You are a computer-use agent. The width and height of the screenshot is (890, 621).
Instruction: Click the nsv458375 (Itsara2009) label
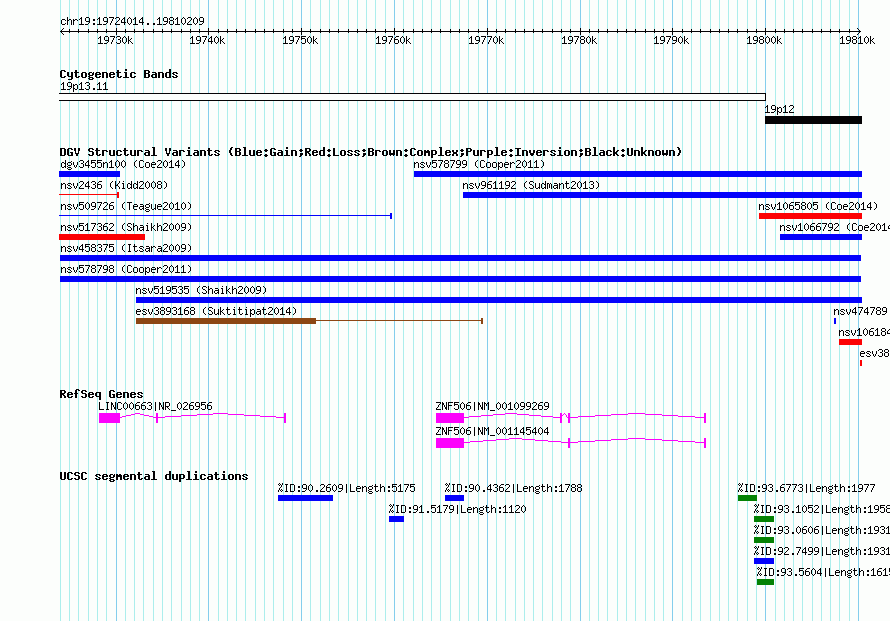coord(126,248)
